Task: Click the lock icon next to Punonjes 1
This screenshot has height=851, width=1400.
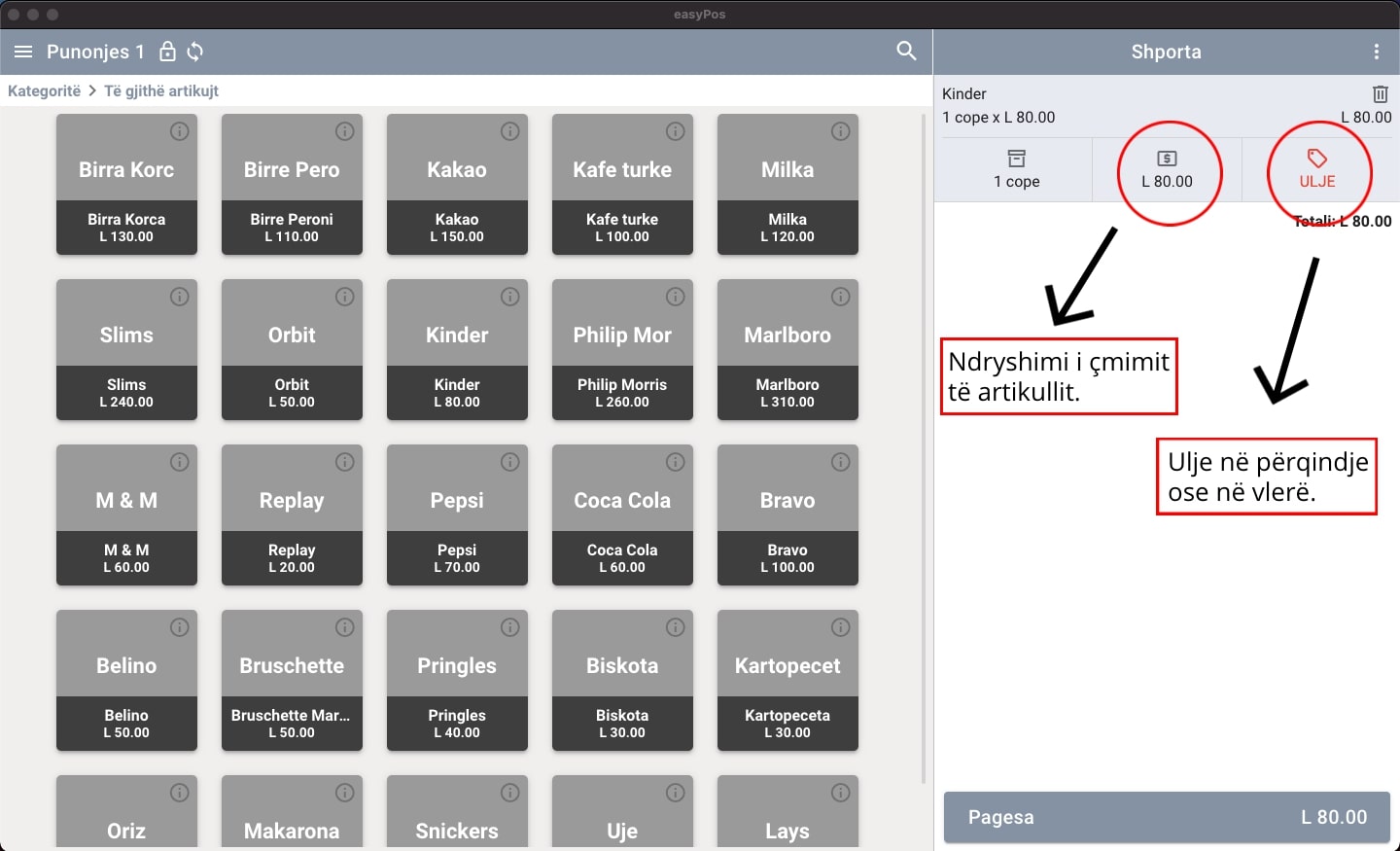Action: tap(167, 52)
